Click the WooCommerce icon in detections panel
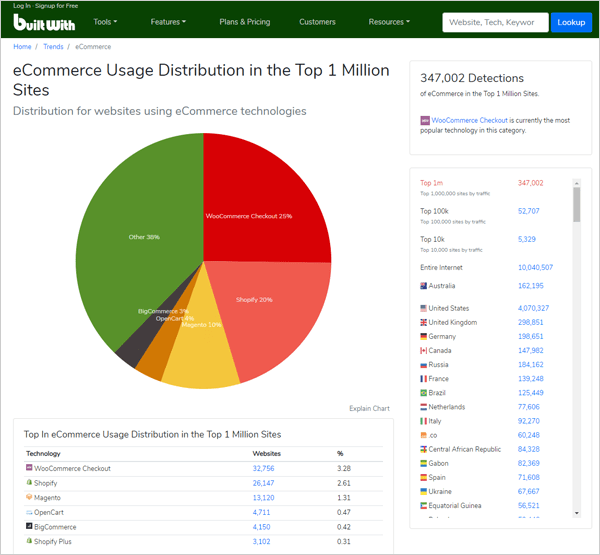 (x=425, y=121)
